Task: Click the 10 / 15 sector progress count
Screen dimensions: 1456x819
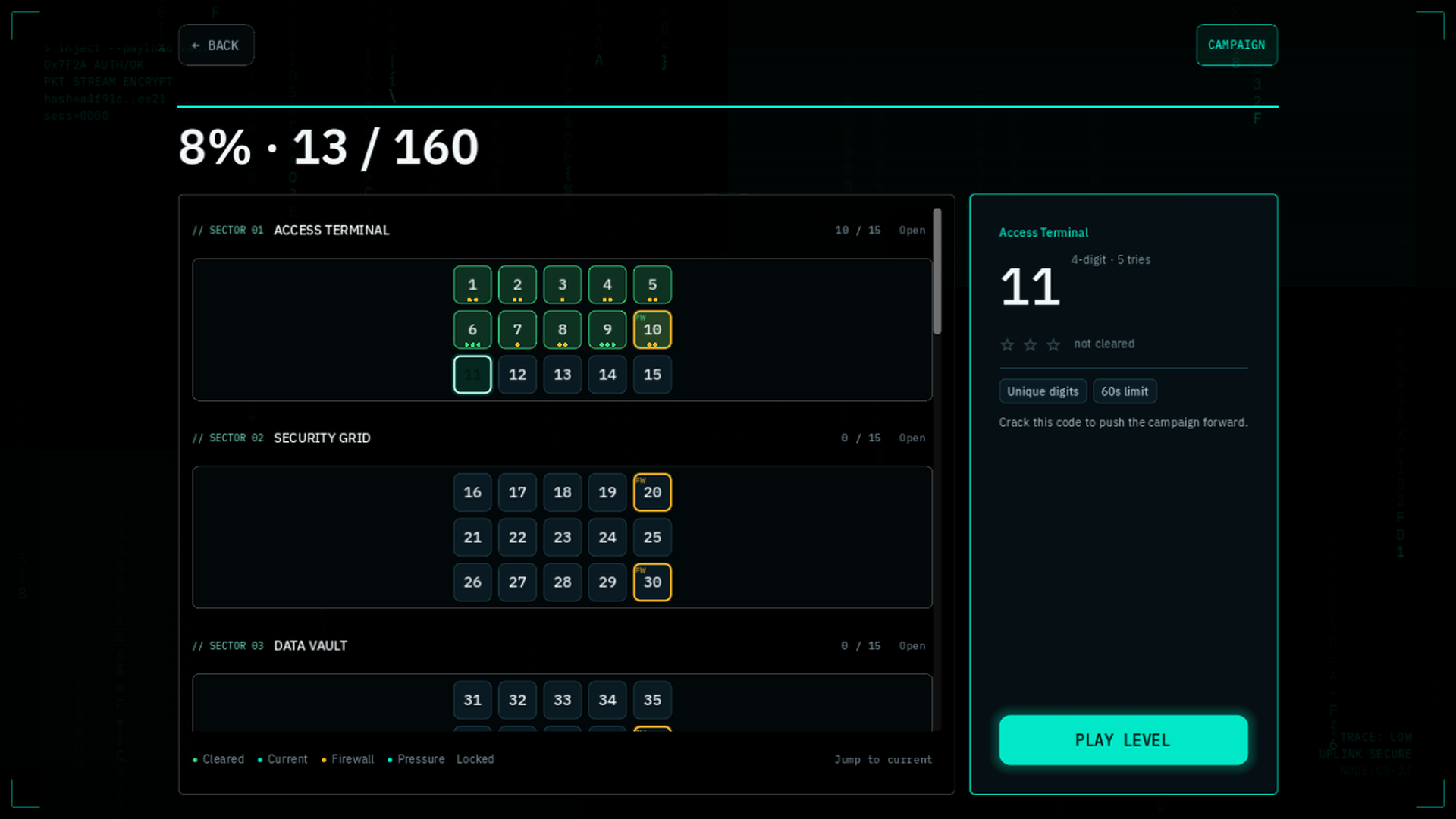Action: (x=858, y=231)
